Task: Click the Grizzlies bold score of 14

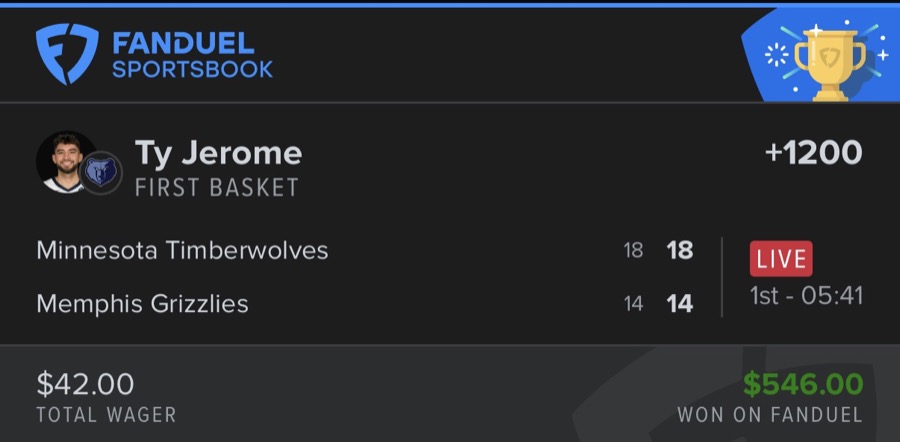Action: (x=680, y=303)
